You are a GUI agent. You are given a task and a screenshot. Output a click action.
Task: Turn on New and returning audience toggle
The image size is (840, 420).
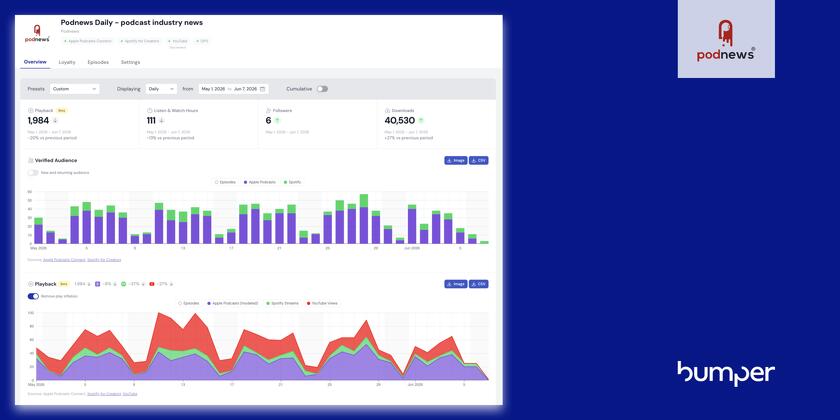point(33,172)
